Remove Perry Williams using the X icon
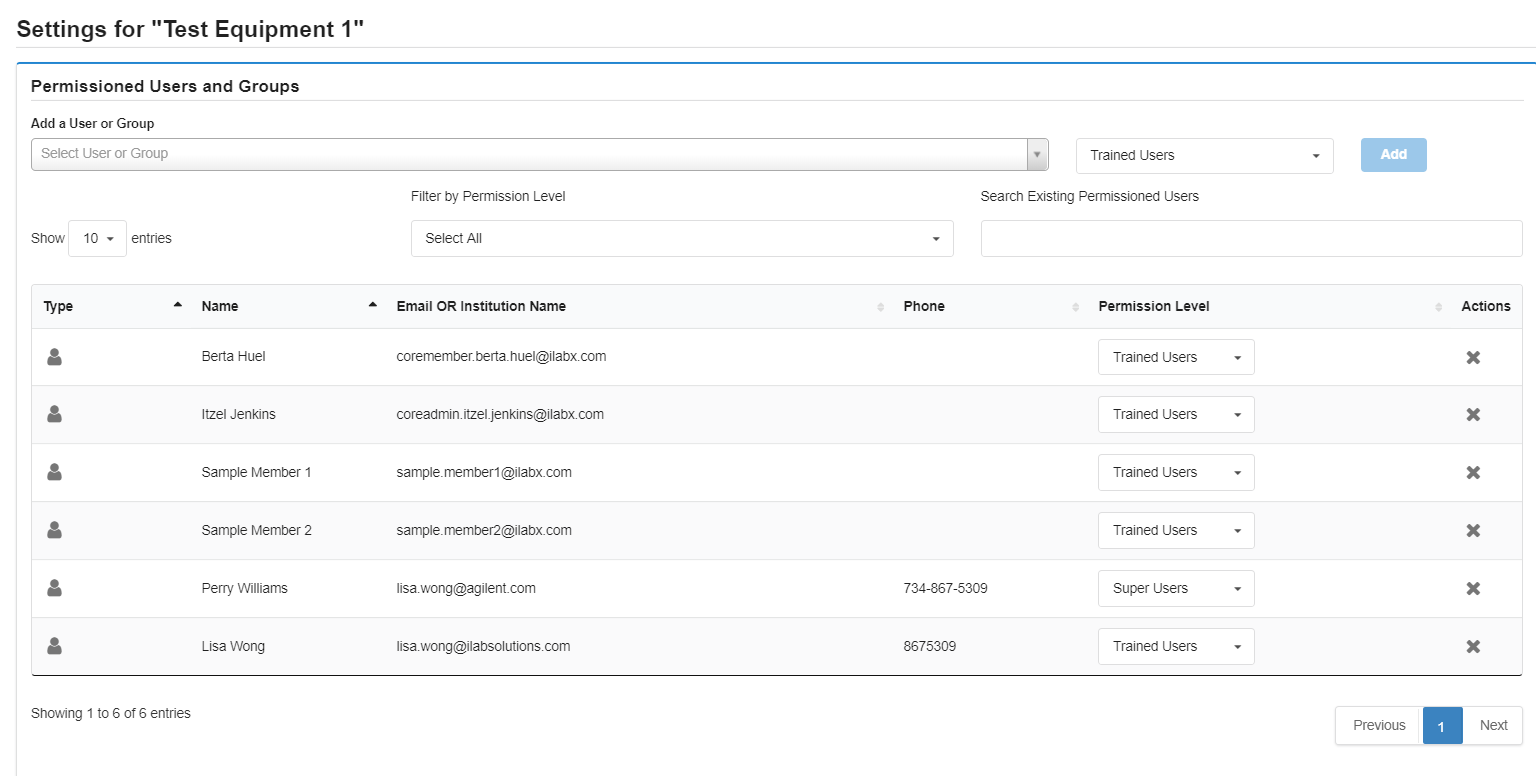1536x776 pixels. click(1472, 588)
